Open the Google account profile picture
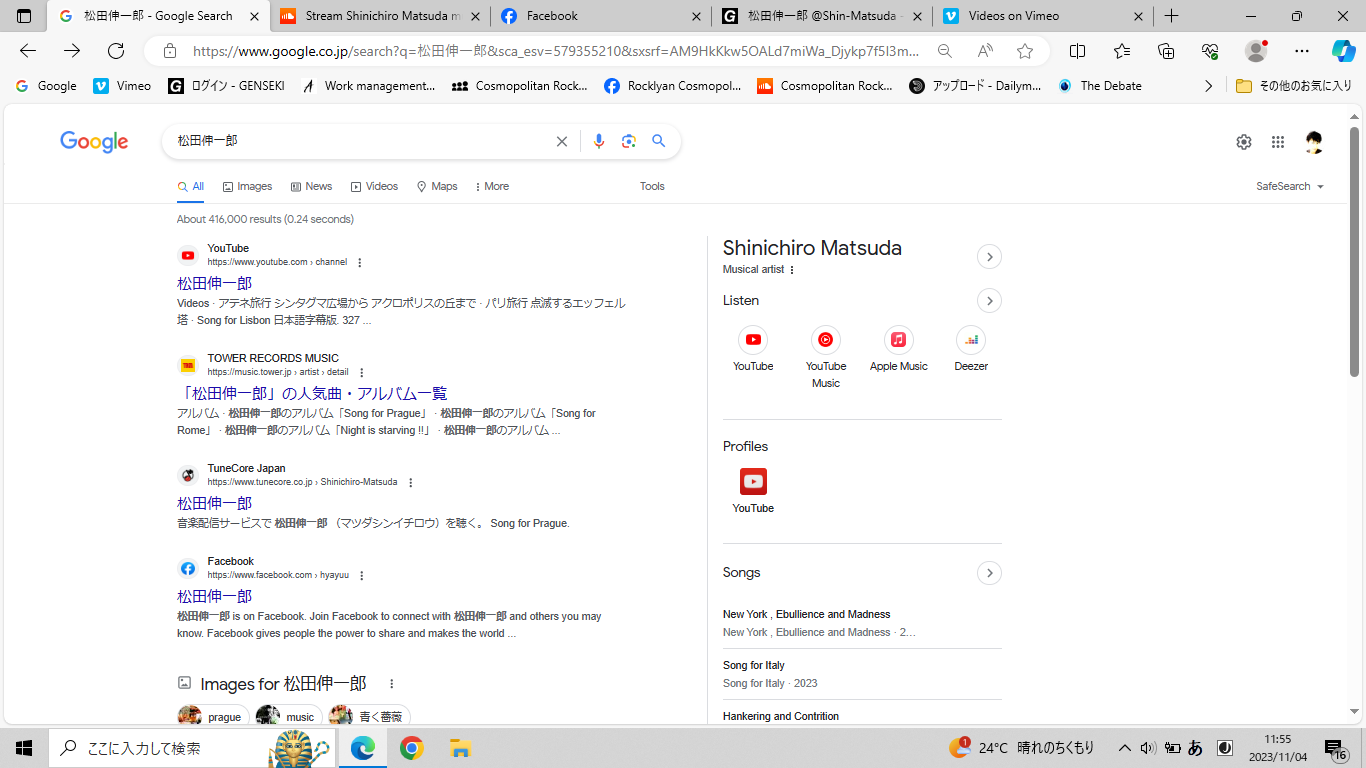 point(1315,142)
